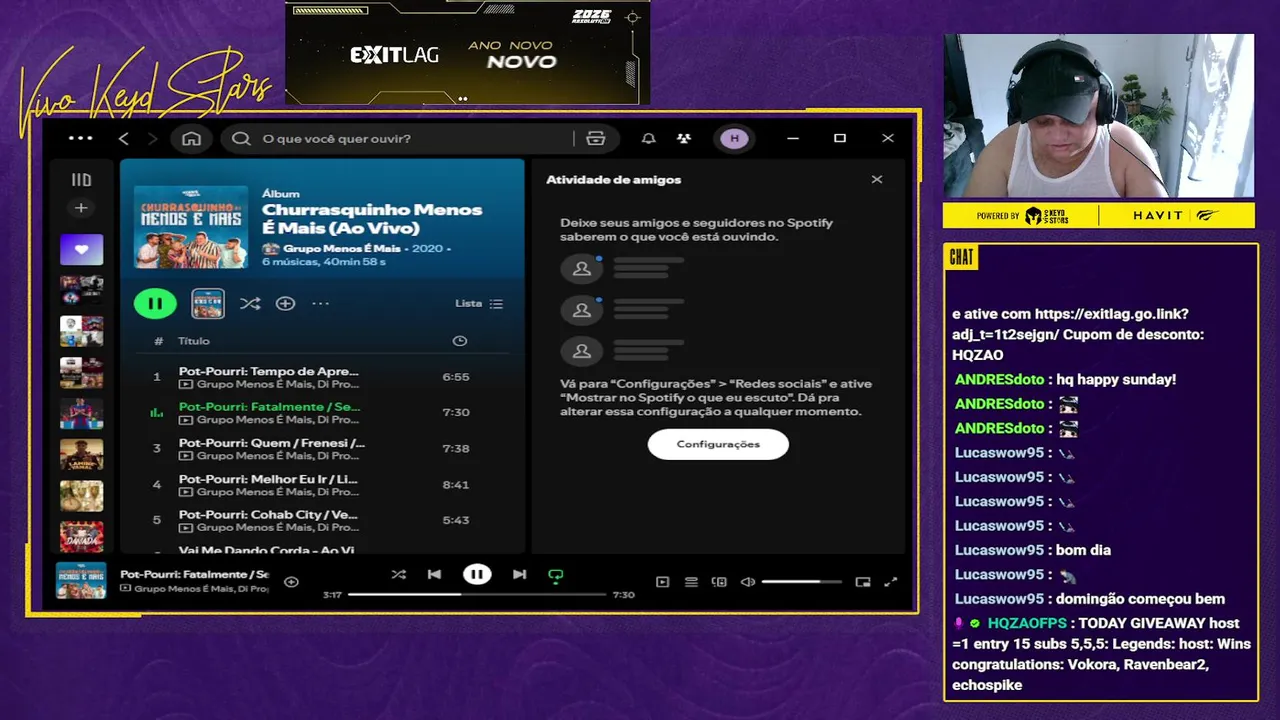The width and height of the screenshot is (1280, 720).
Task: Select track Pot-Pourri: Quem / Frenesi
Action: point(322,448)
